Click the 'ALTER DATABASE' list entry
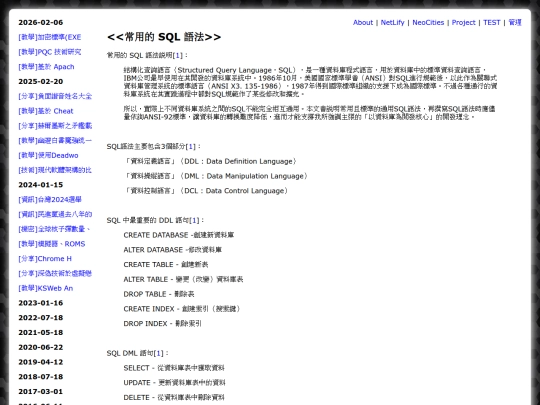The image size is (540, 405). click(173, 250)
